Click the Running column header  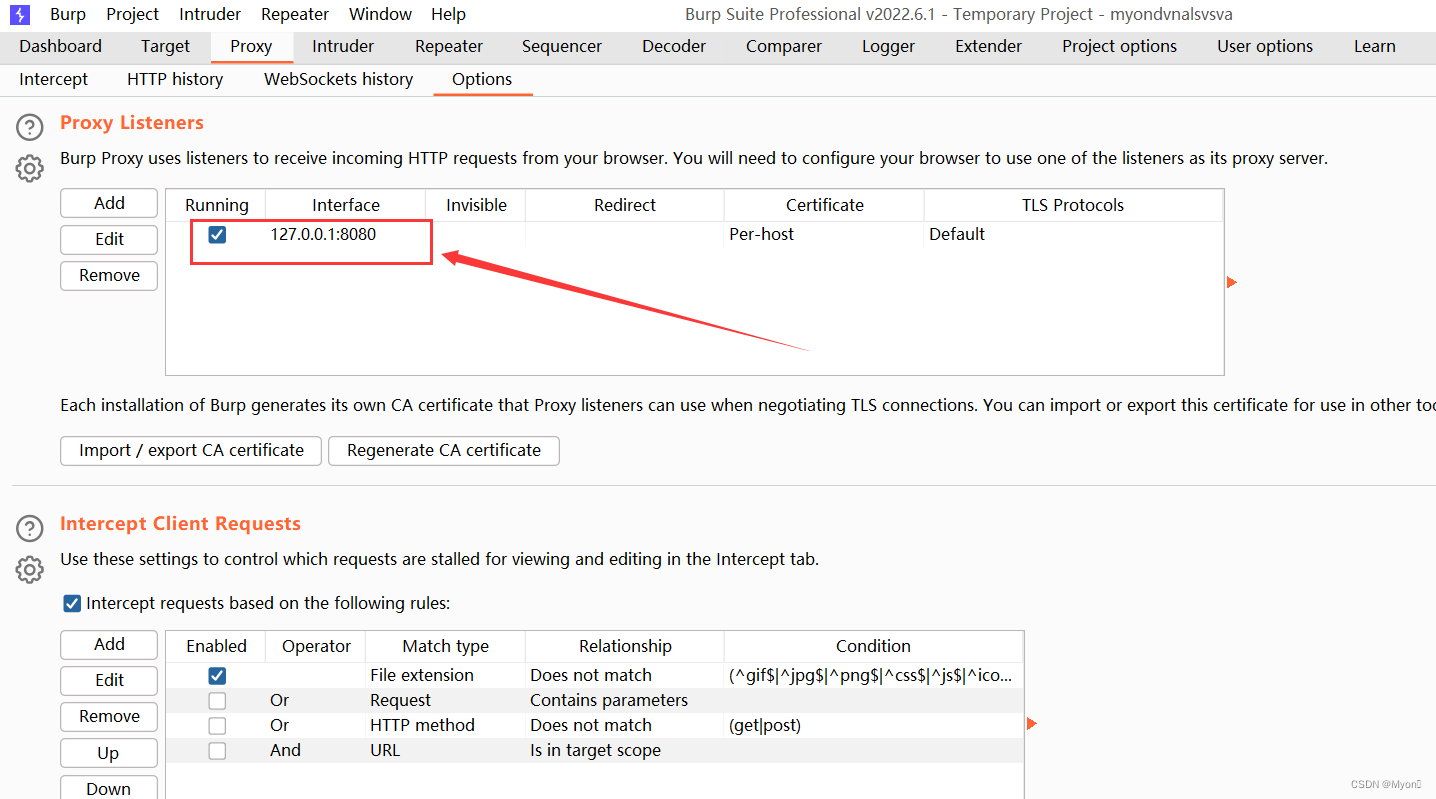[216, 205]
